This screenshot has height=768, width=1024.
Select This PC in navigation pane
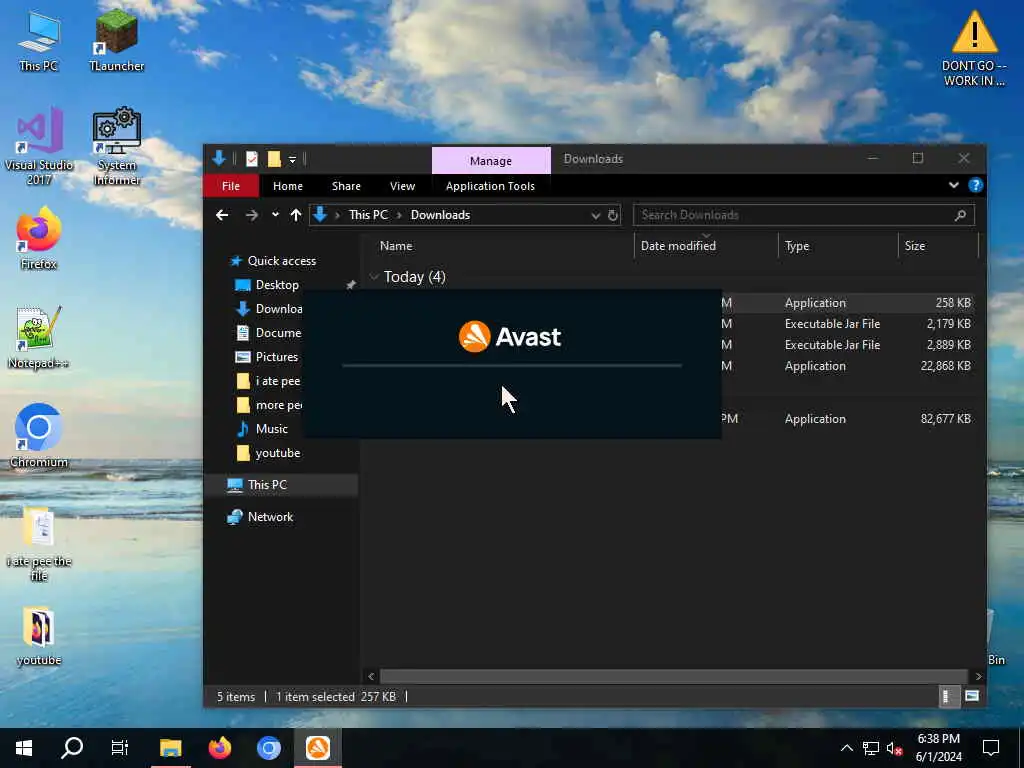coord(266,485)
